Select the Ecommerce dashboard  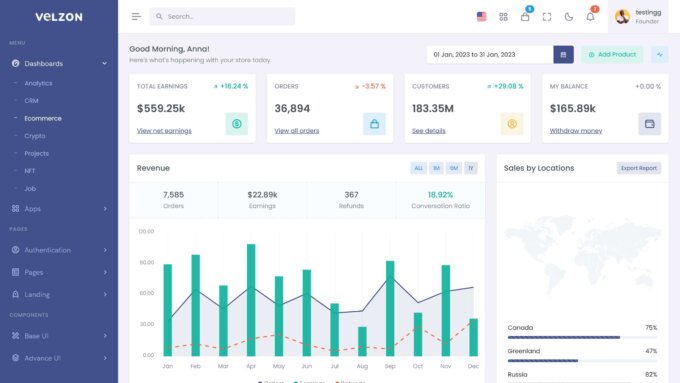(x=43, y=118)
